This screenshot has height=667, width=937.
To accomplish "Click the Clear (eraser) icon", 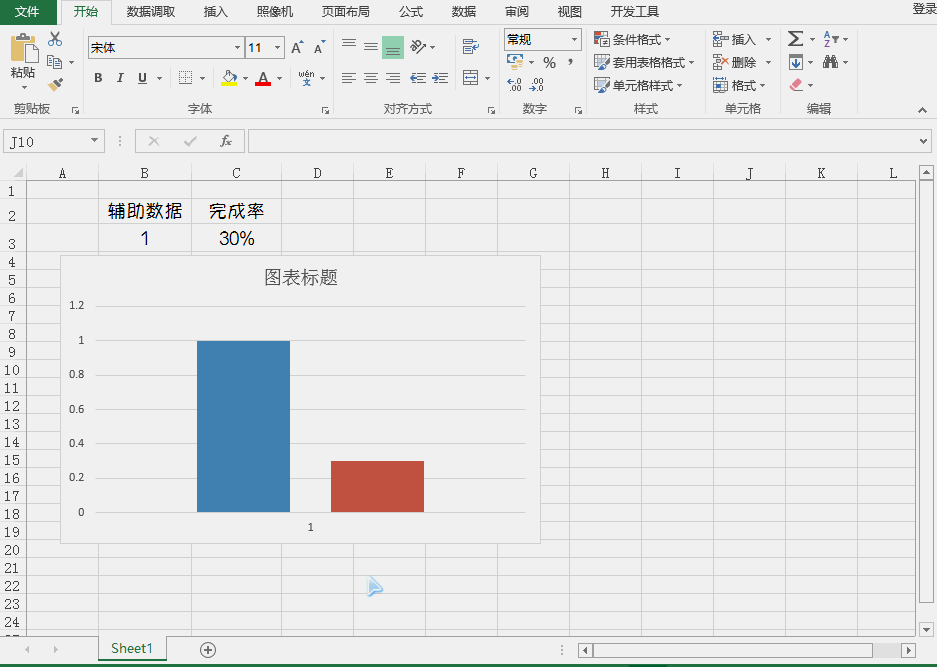I will pyautogui.click(x=796, y=84).
